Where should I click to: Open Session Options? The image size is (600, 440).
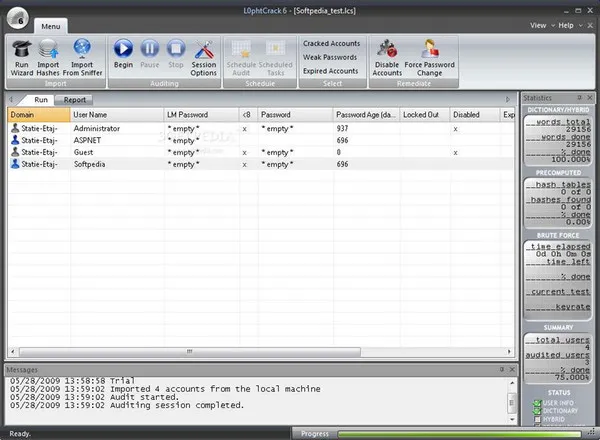pyautogui.click(x=204, y=57)
